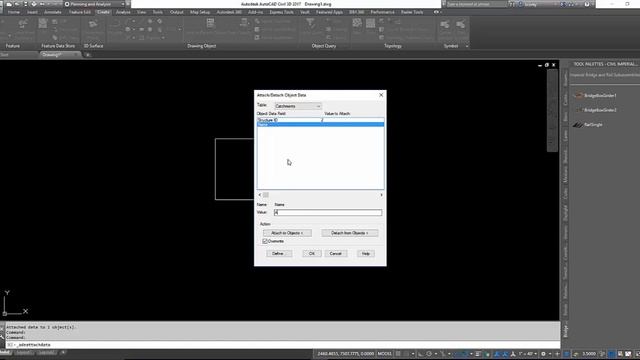Click the Object Query funnel icon
640x360 pixels.
coord(310,24)
